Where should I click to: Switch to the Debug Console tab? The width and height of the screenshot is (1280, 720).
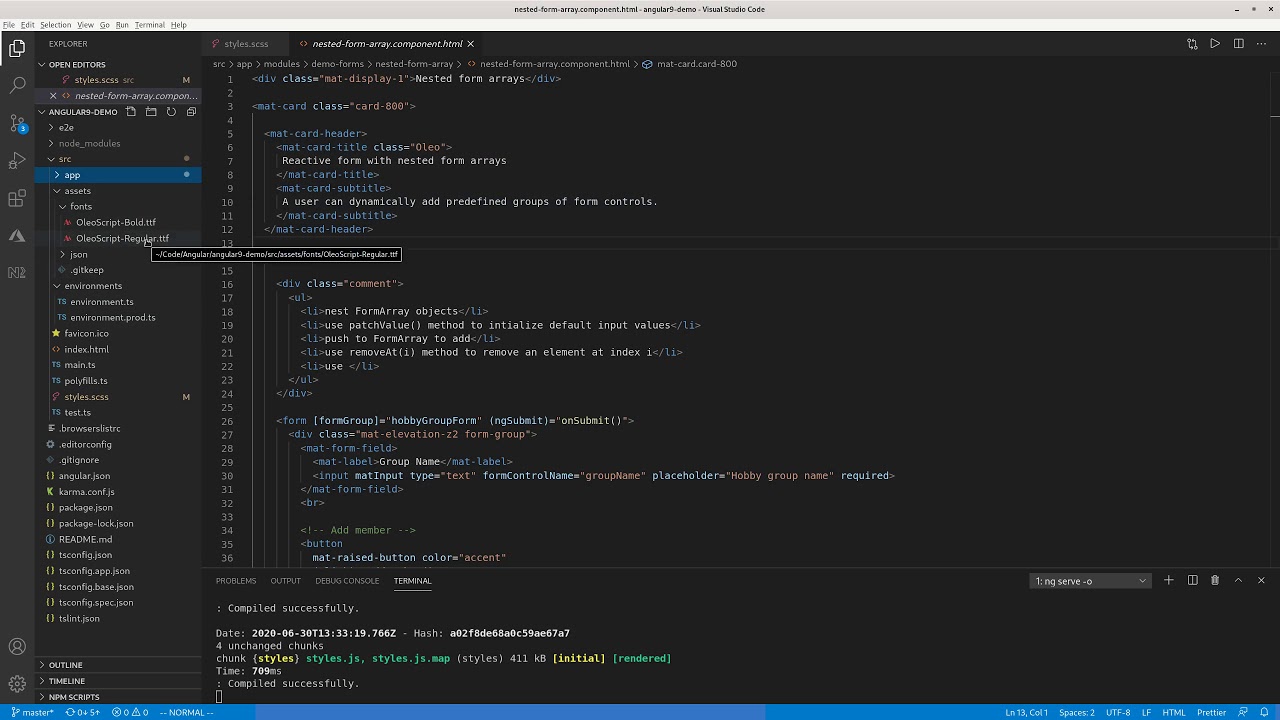(x=347, y=581)
